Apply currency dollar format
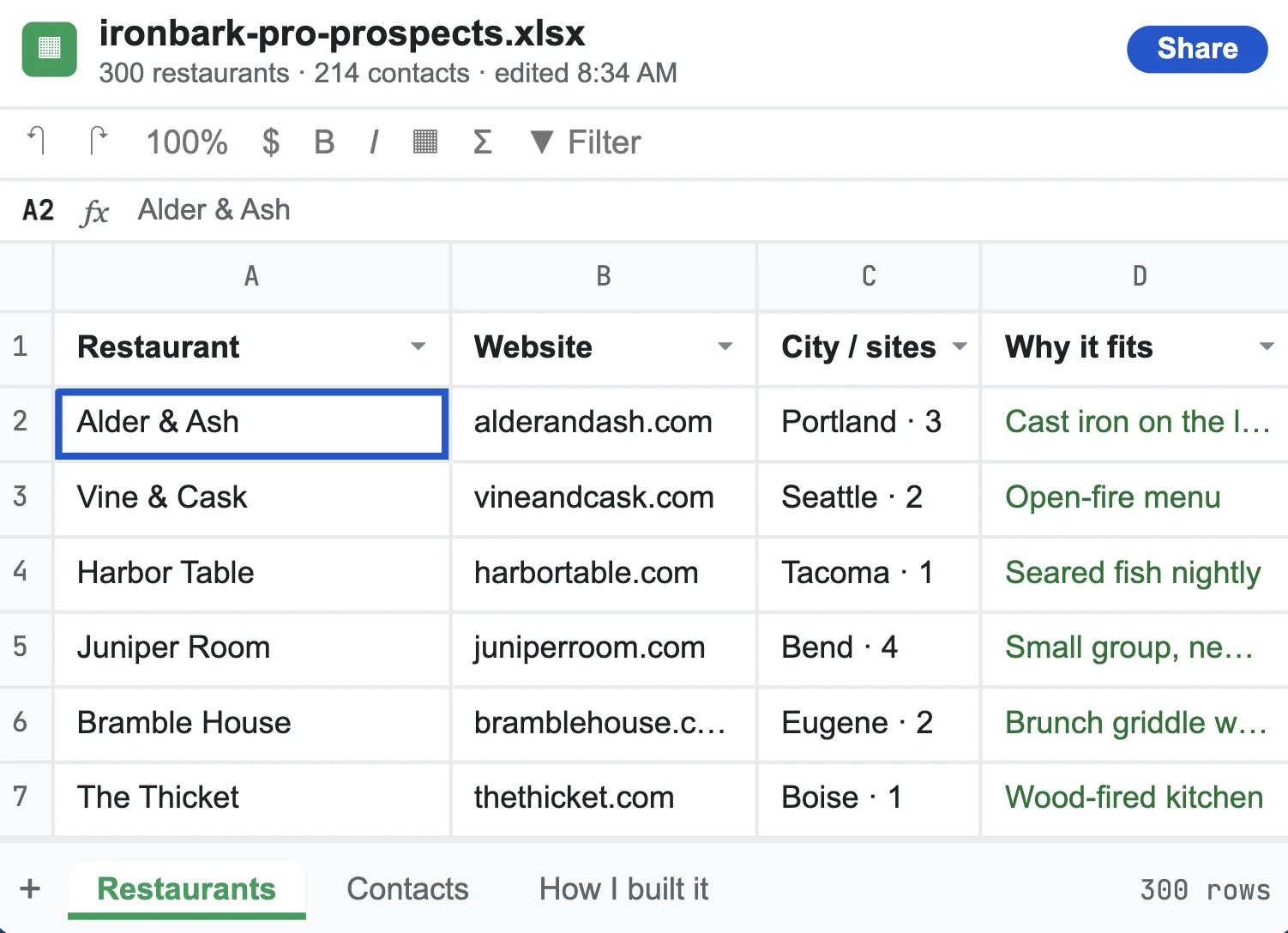Image resolution: width=1288 pixels, height=933 pixels. pos(271,141)
